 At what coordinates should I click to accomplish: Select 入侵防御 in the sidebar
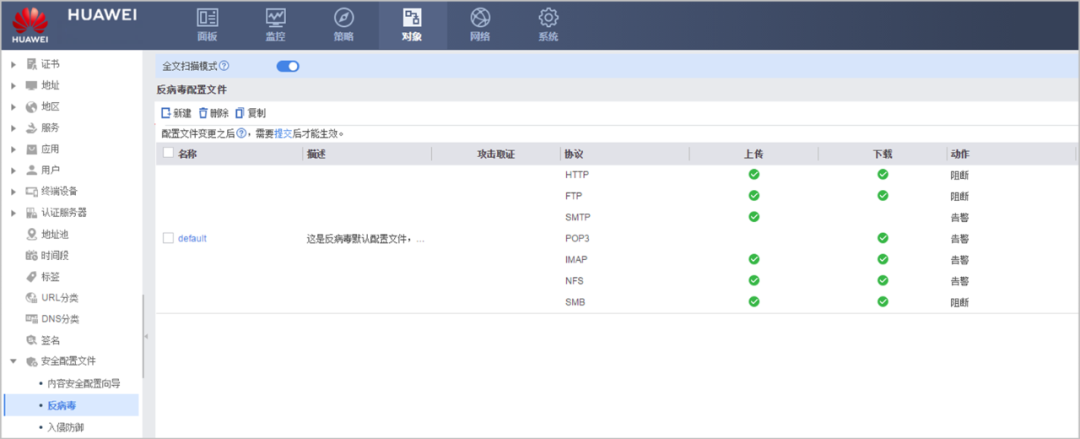68,428
